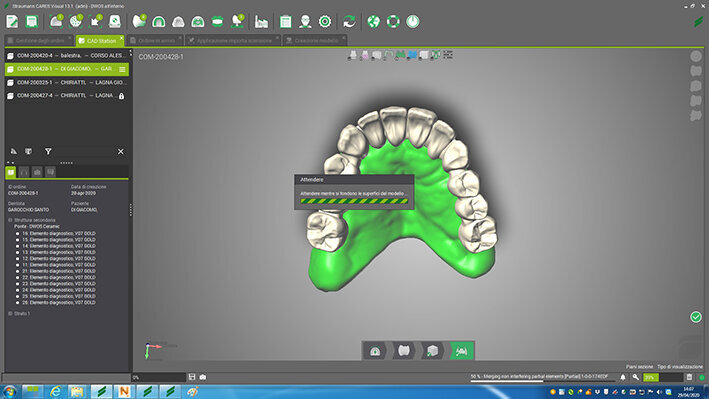Open the factory production icon

pos(261,21)
